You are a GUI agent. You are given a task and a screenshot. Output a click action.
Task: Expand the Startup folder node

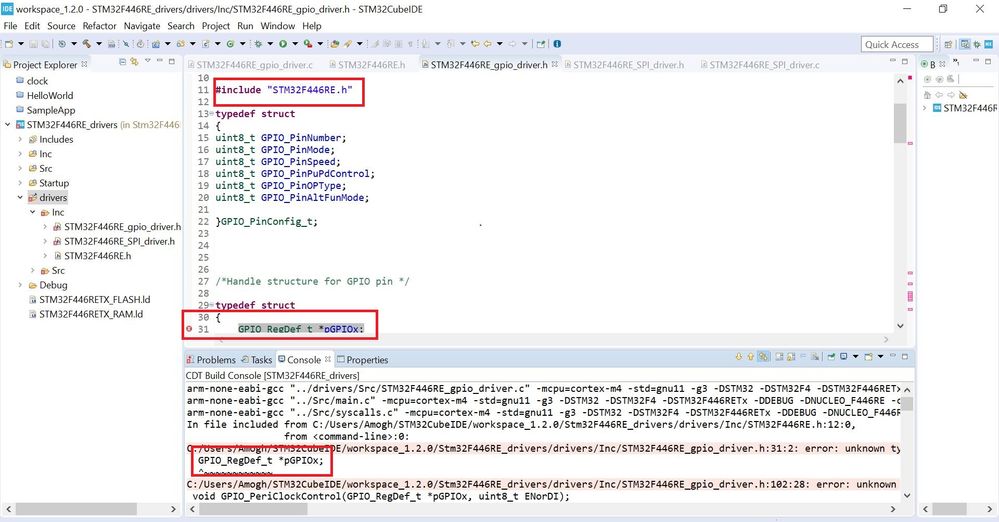point(20,183)
